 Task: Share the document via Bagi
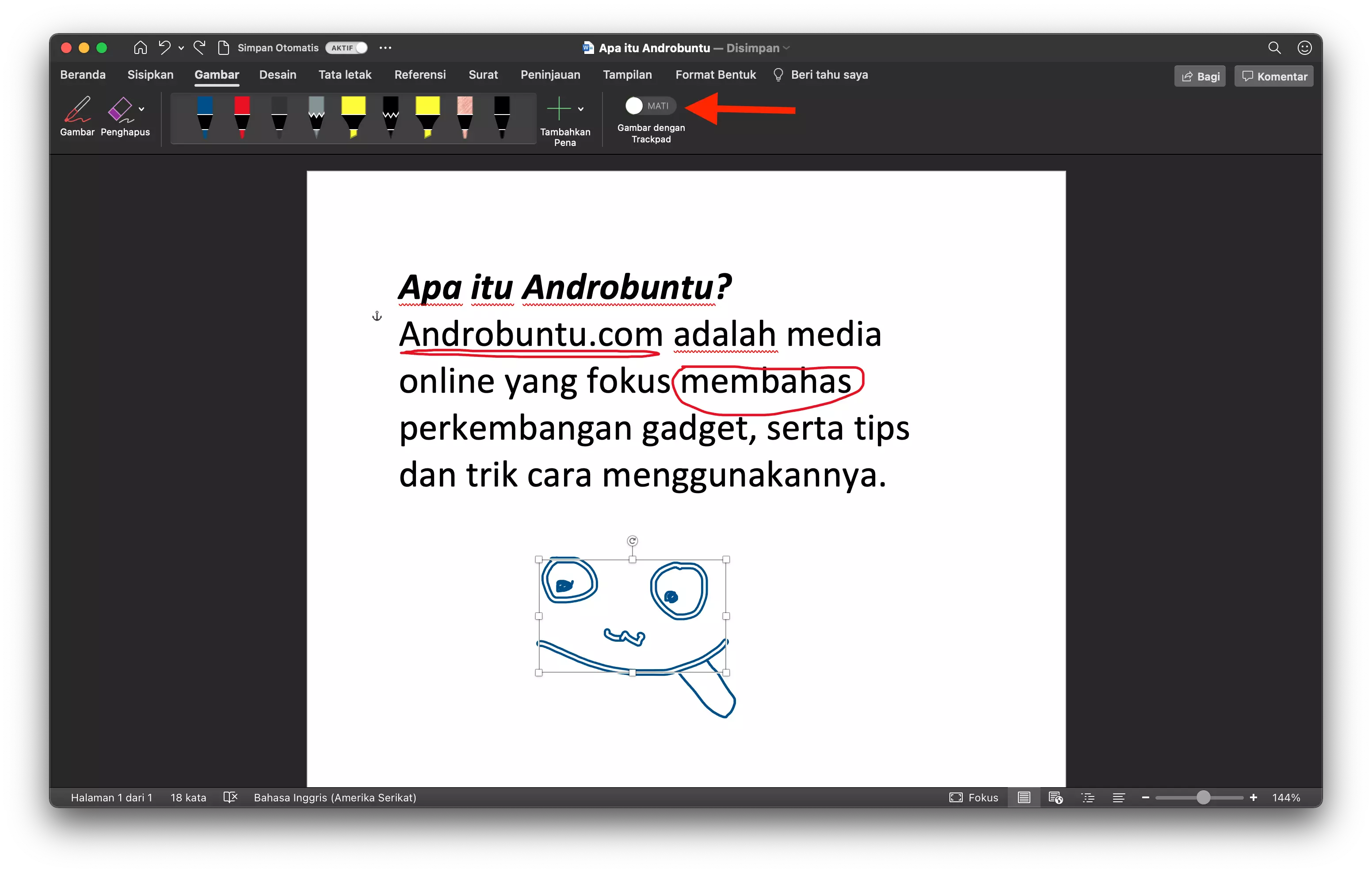pyautogui.click(x=1199, y=75)
